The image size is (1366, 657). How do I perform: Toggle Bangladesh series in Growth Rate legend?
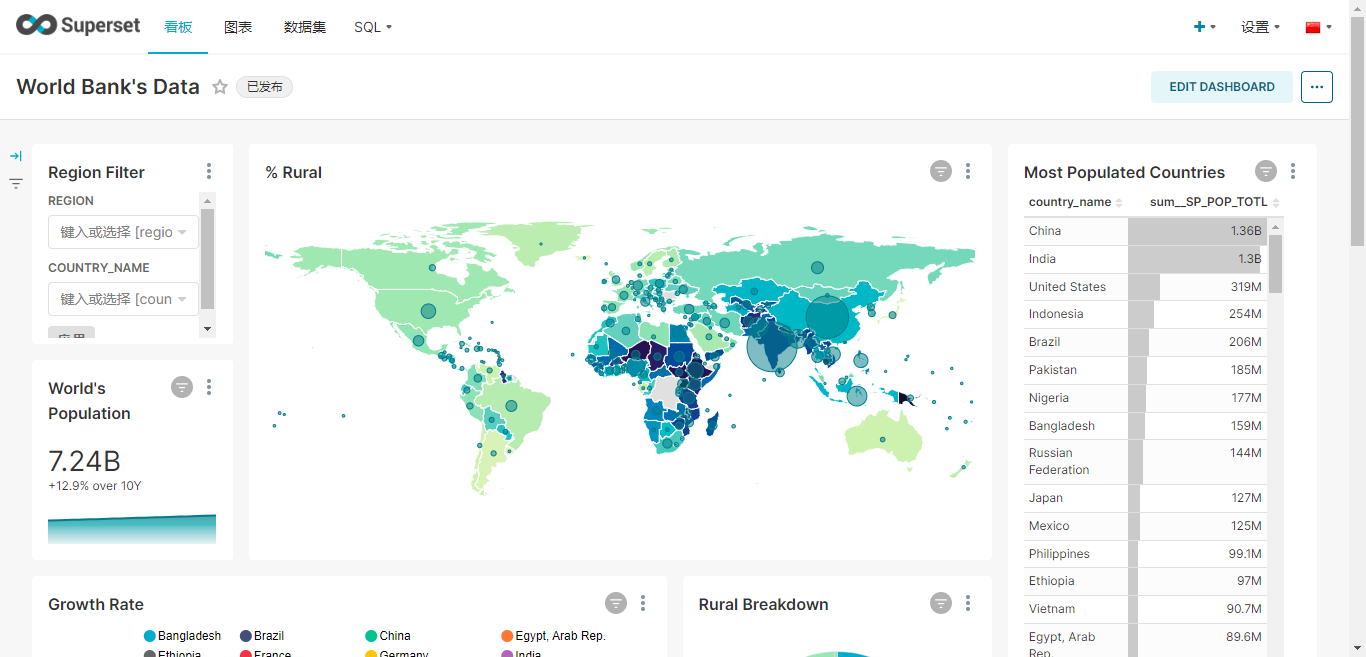[182, 636]
